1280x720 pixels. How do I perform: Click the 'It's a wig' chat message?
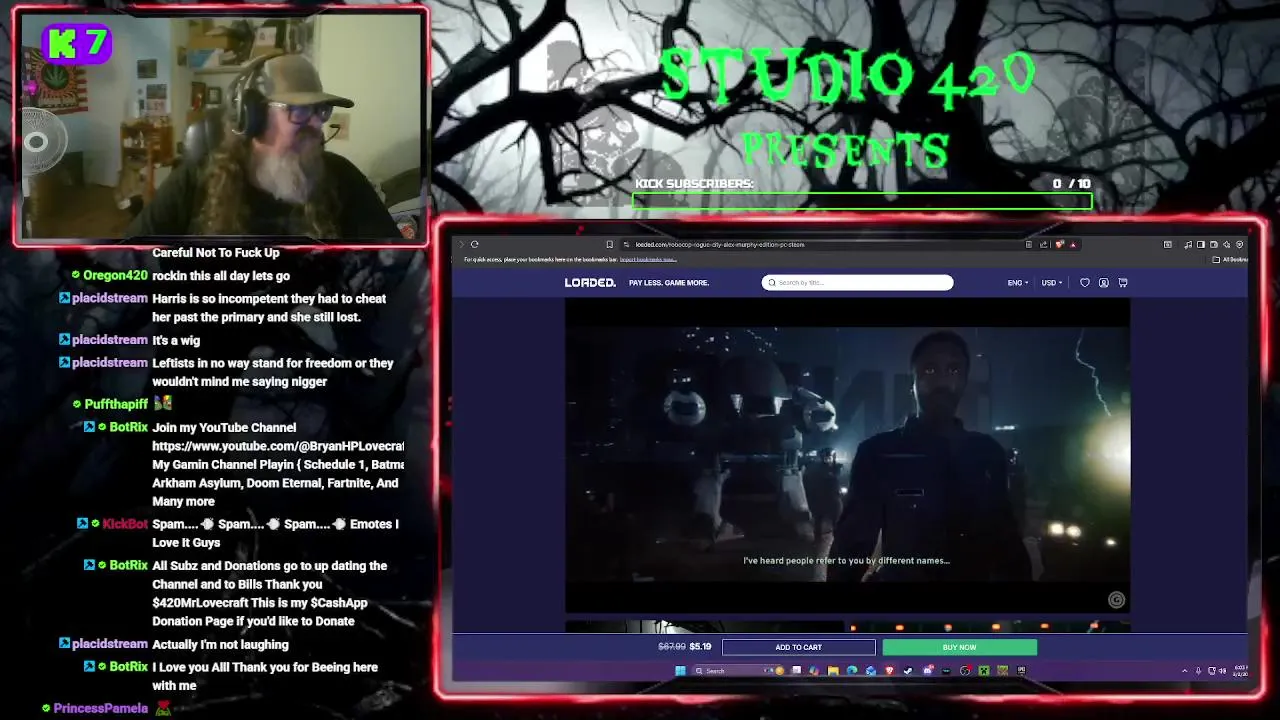(176, 340)
